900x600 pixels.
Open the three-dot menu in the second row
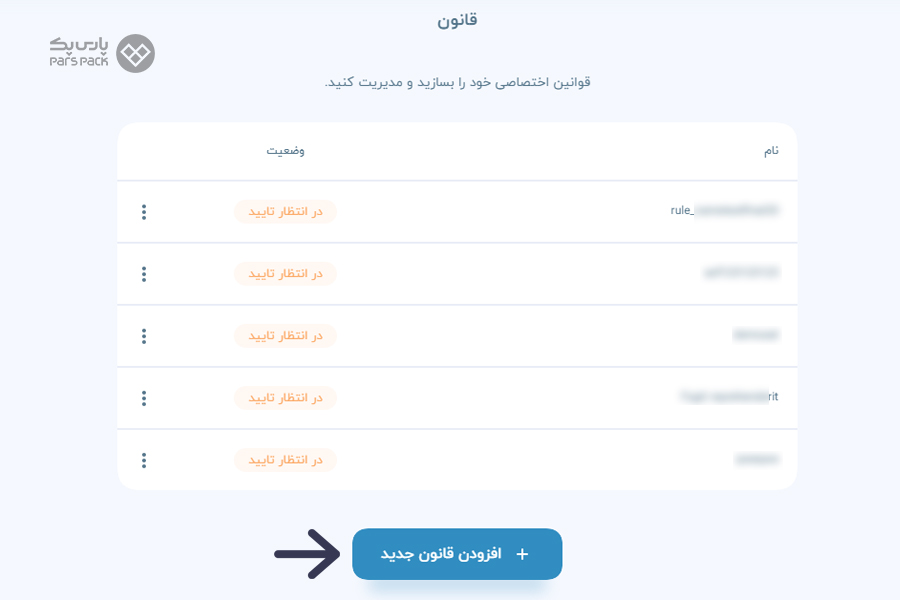(x=144, y=274)
